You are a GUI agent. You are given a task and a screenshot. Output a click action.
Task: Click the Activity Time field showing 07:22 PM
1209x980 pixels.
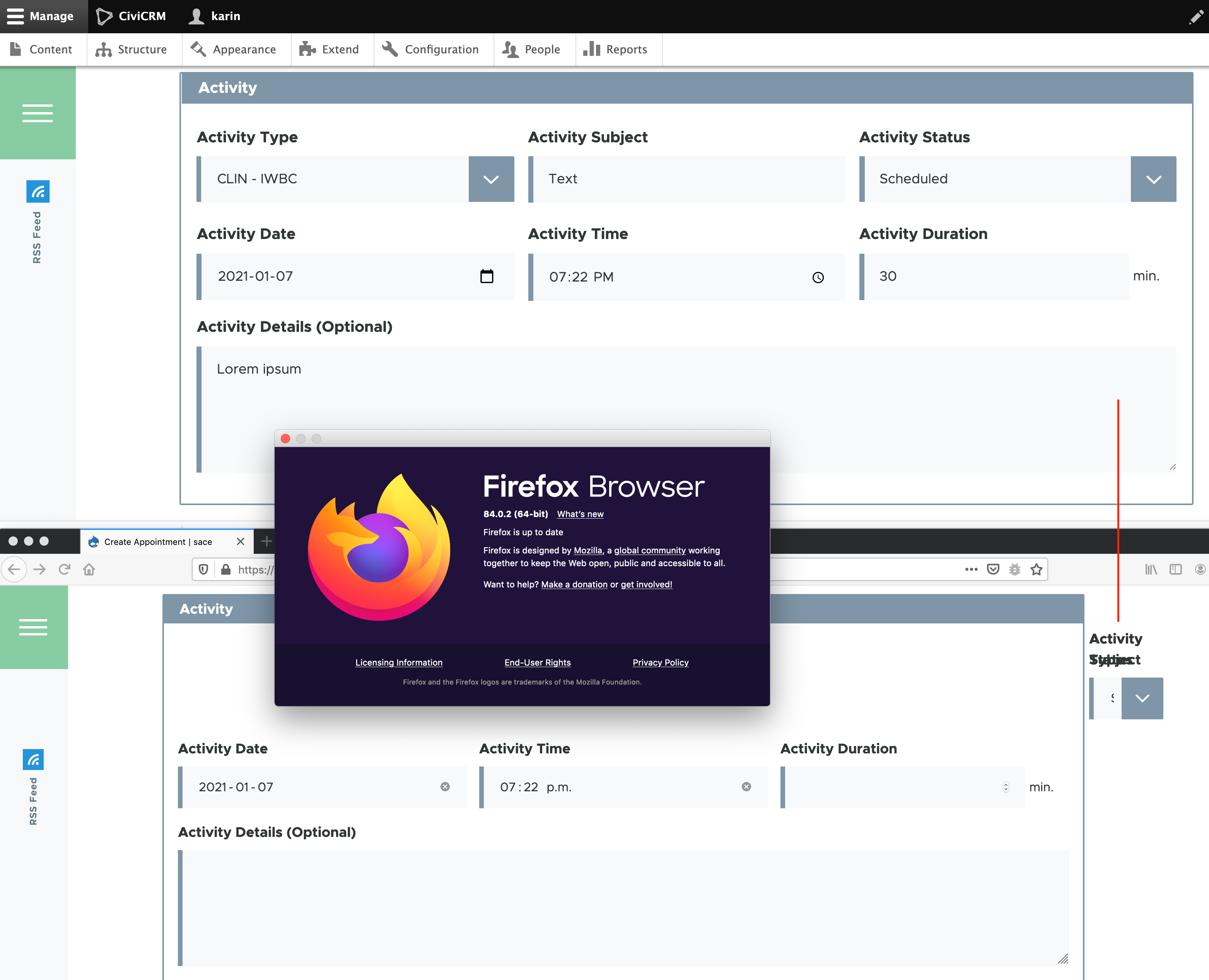[686, 277]
